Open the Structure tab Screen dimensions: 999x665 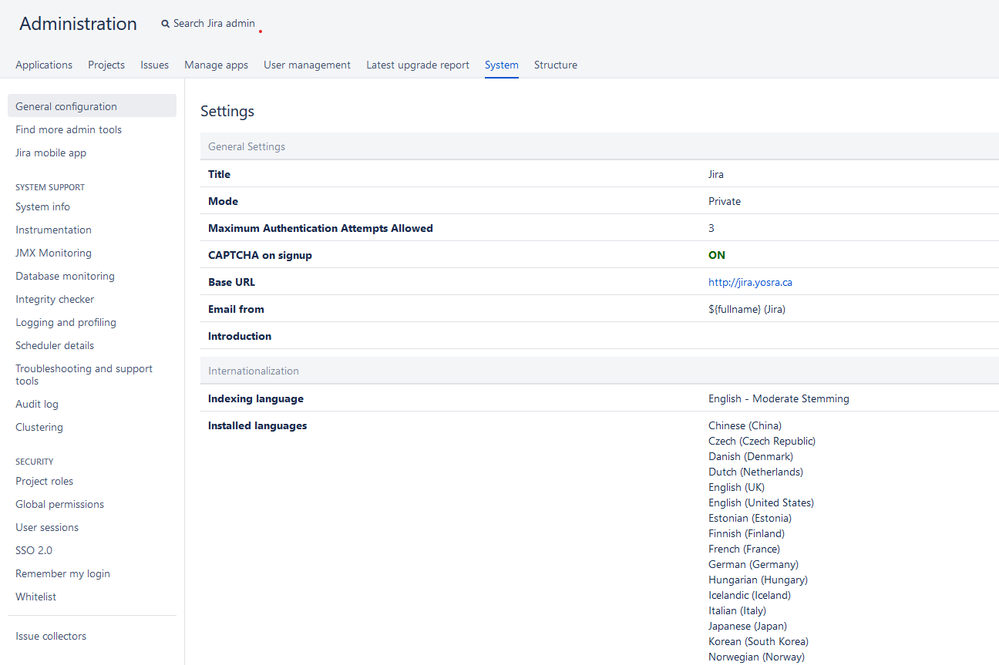[556, 65]
